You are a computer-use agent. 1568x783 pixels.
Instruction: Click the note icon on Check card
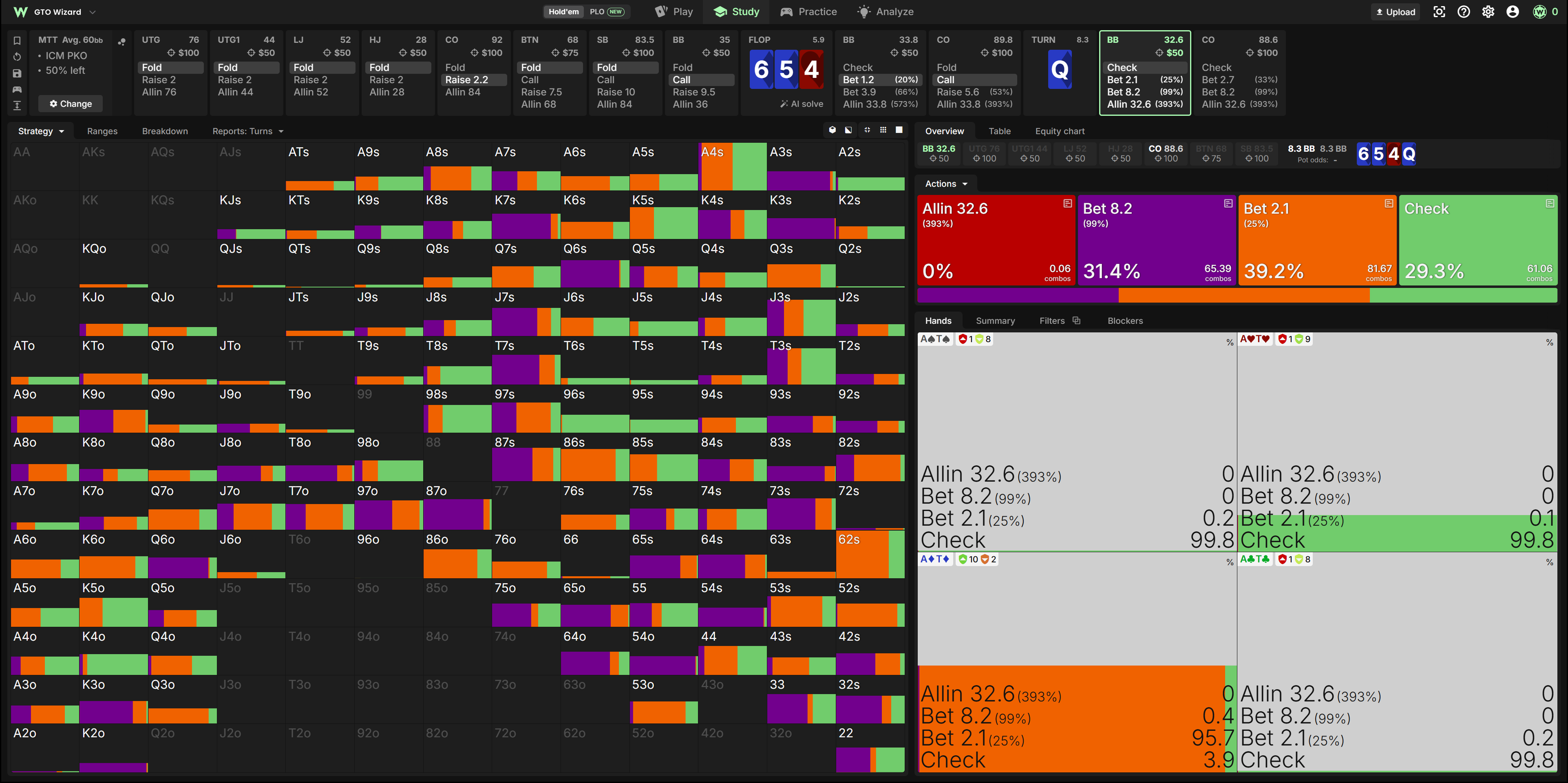1550,203
